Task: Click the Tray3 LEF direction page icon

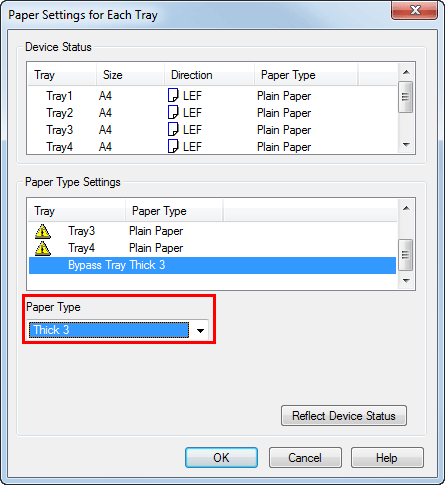Action: pyautogui.click(x=173, y=129)
